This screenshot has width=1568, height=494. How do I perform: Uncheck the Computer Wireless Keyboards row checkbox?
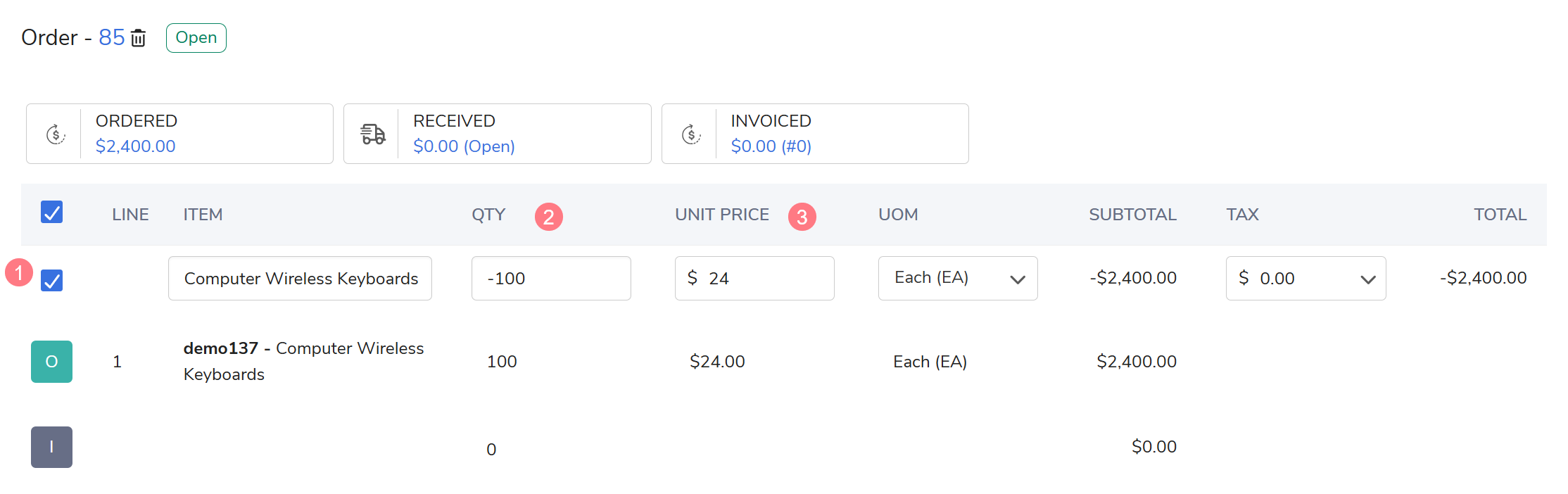52,280
